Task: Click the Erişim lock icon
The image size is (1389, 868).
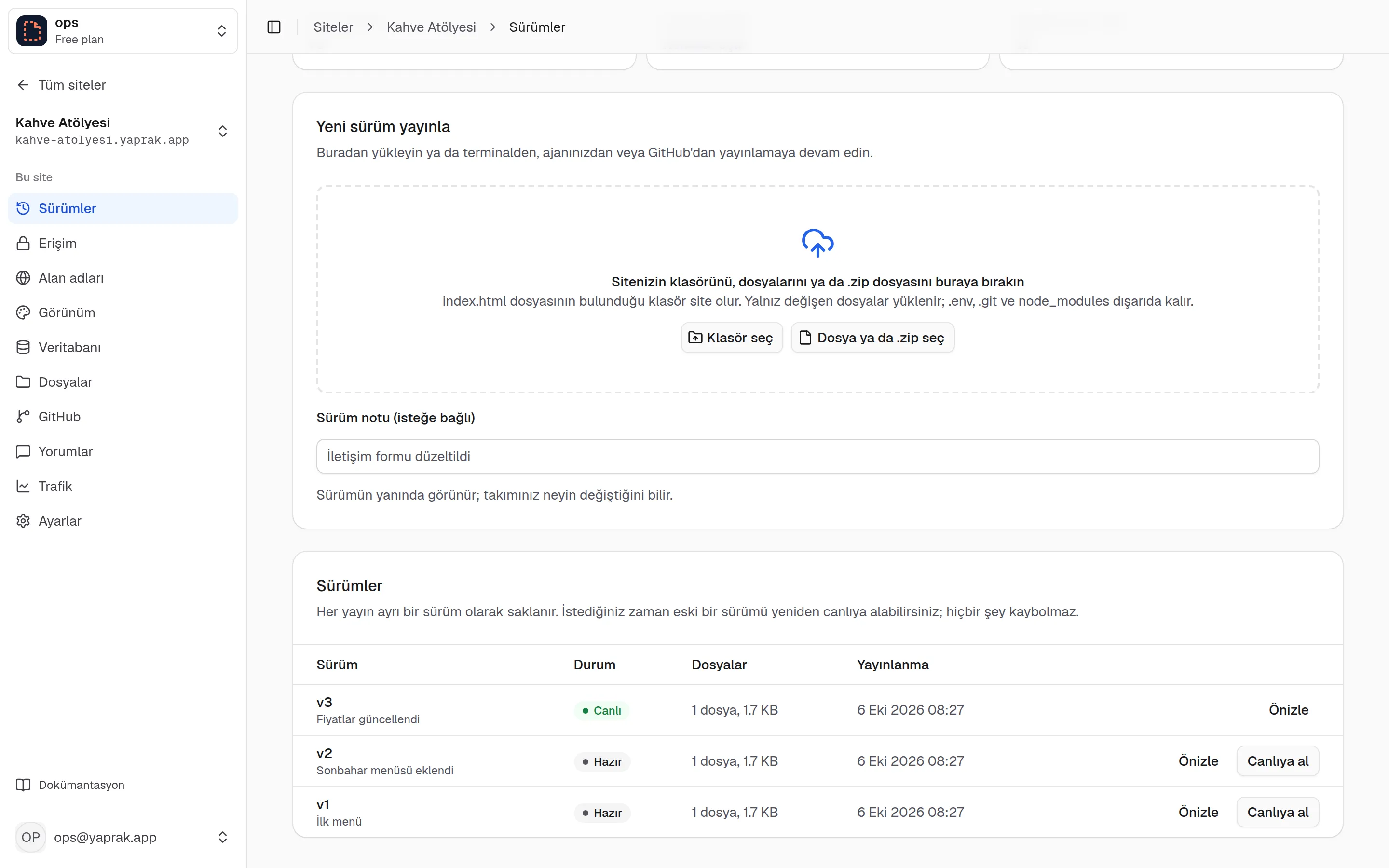Action: (23, 243)
